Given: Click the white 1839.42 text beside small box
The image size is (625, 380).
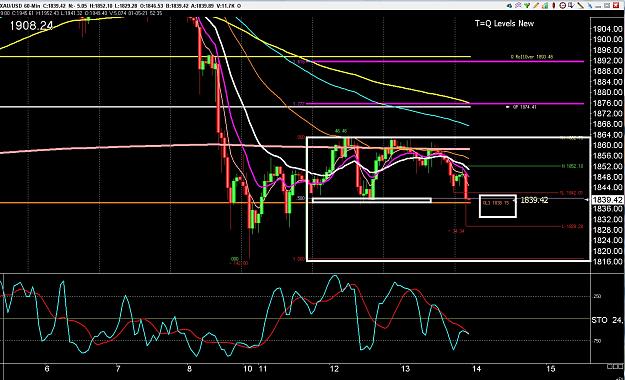Looking at the screenshot, I should pos(534,200).
